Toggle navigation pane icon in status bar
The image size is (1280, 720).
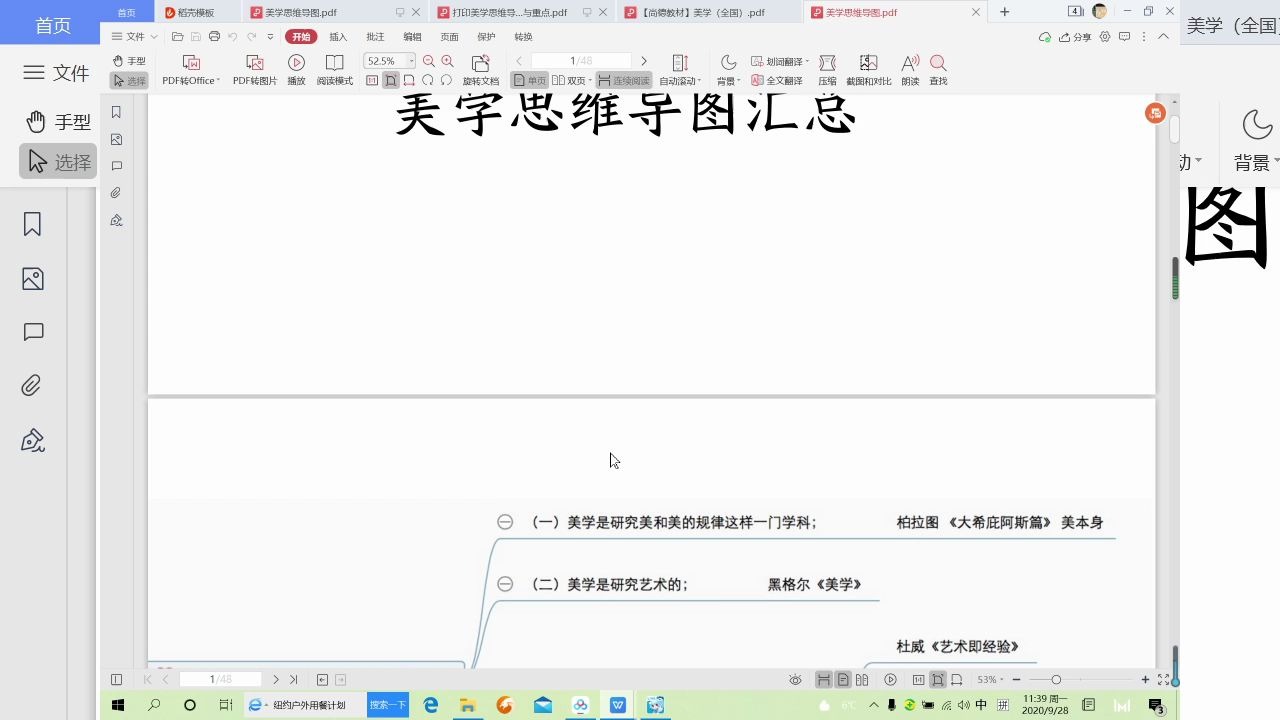[116, 679]
